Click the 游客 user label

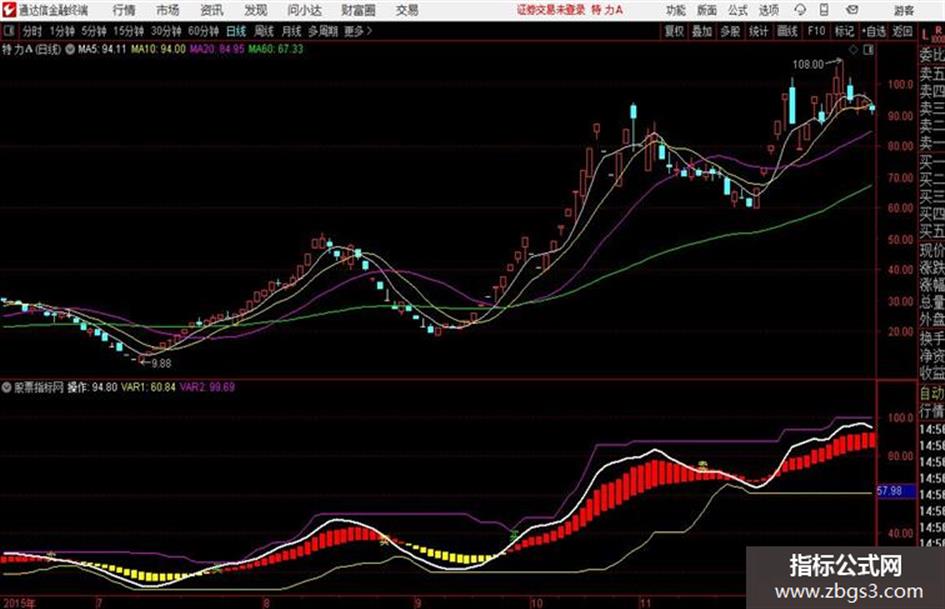[x=903, y=10]
